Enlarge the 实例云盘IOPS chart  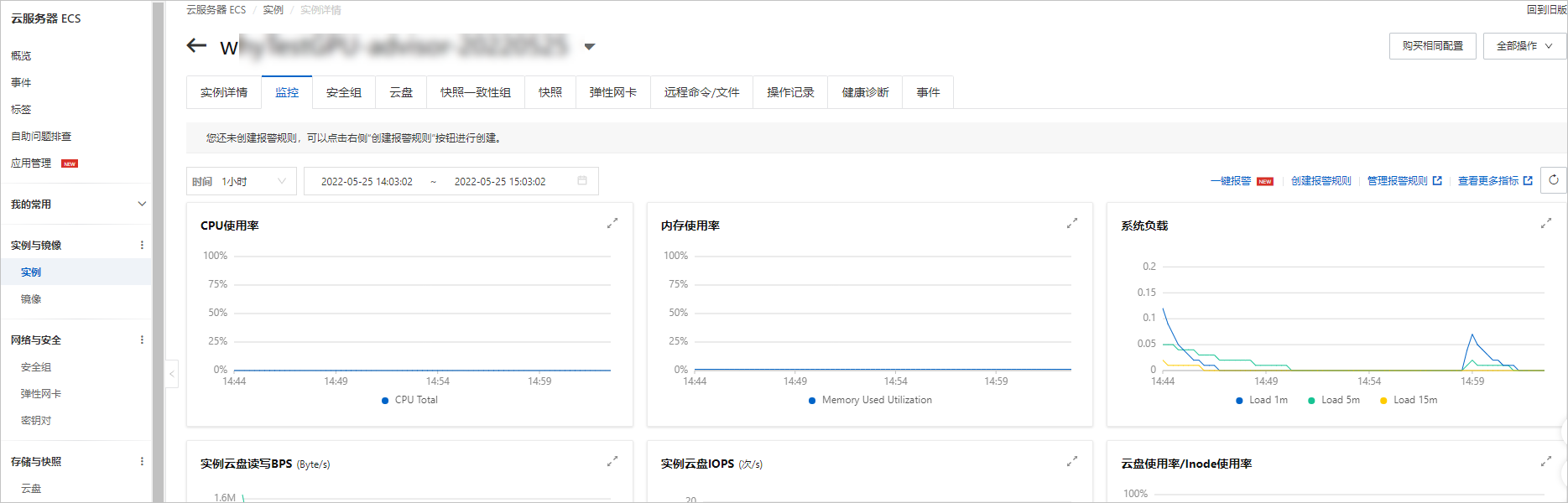1072,461
